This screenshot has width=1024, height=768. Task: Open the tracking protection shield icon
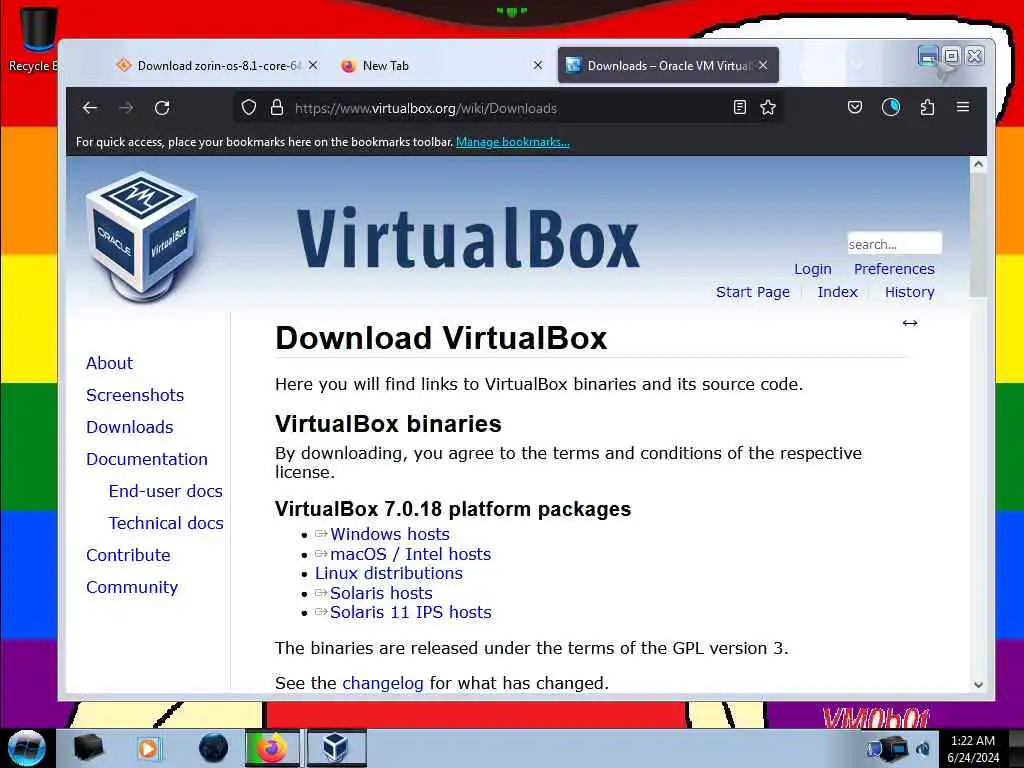[x=249, y=108]
